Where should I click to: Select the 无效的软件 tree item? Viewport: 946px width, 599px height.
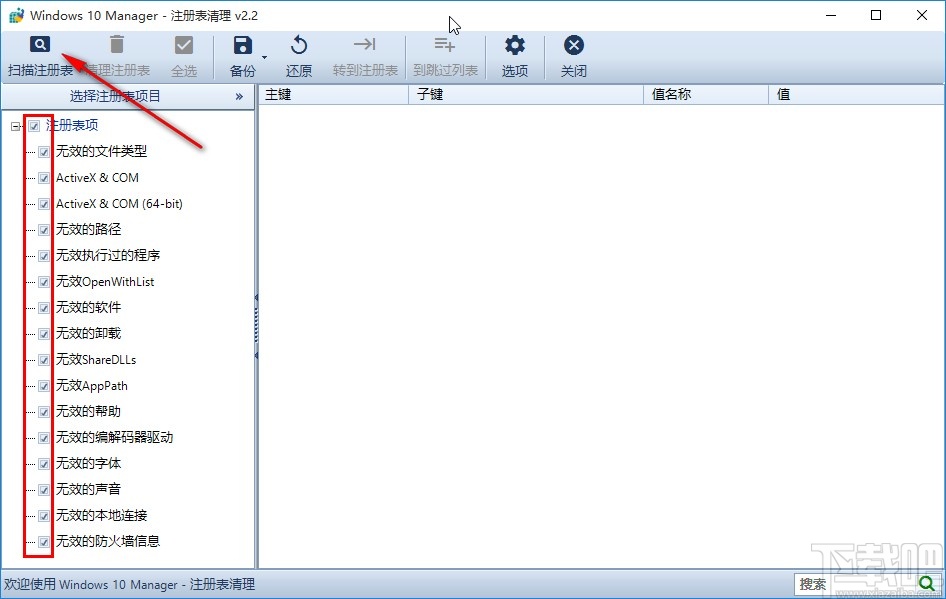(90, 307)
